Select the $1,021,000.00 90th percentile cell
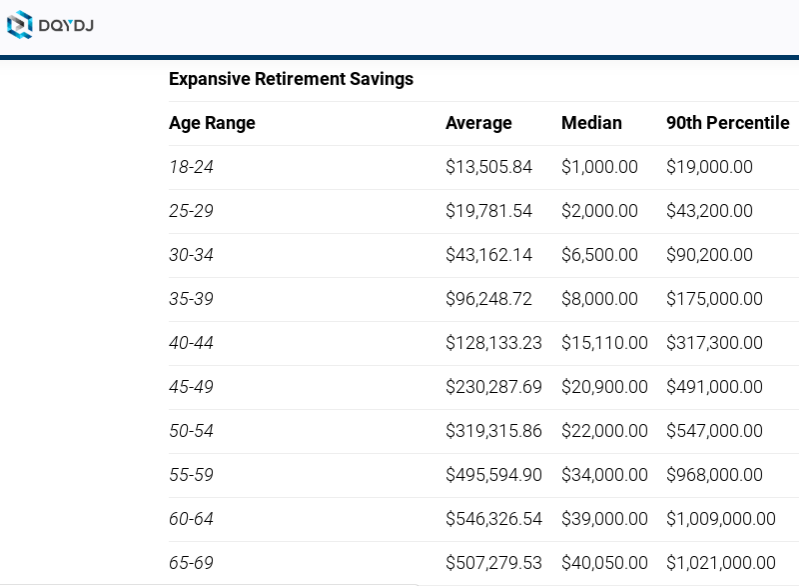 tap(720, 563)
